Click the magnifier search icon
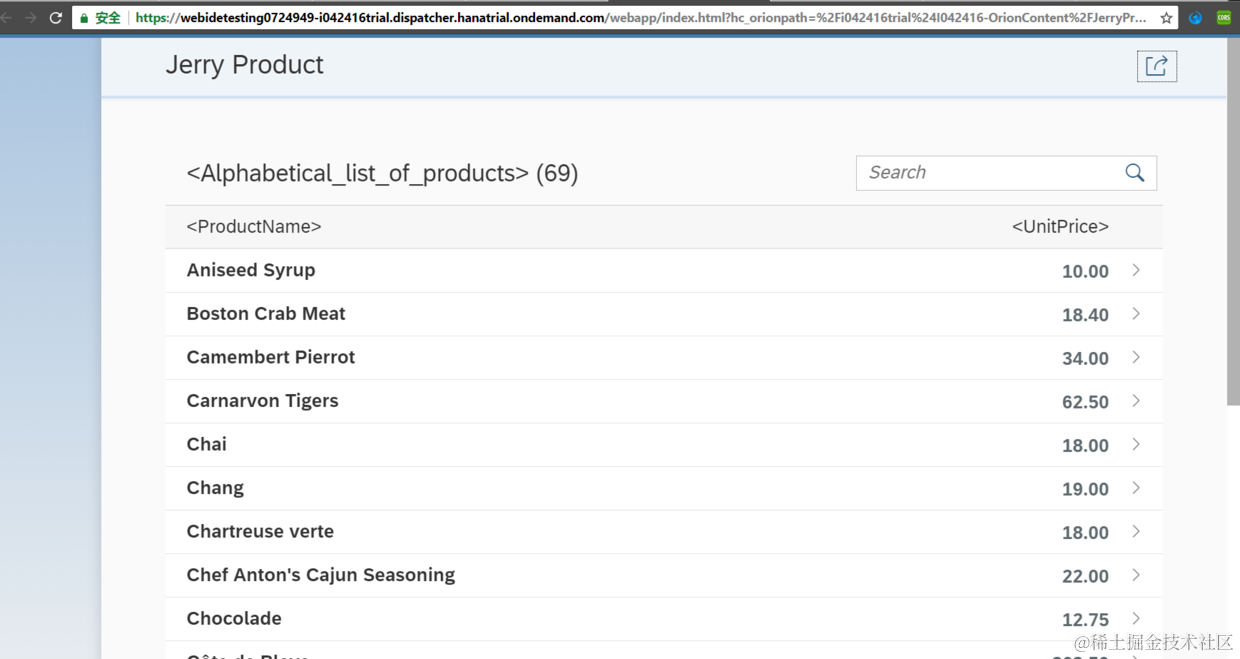The width and height of the screenshot is (1240, 659). tap(1134, 173)
